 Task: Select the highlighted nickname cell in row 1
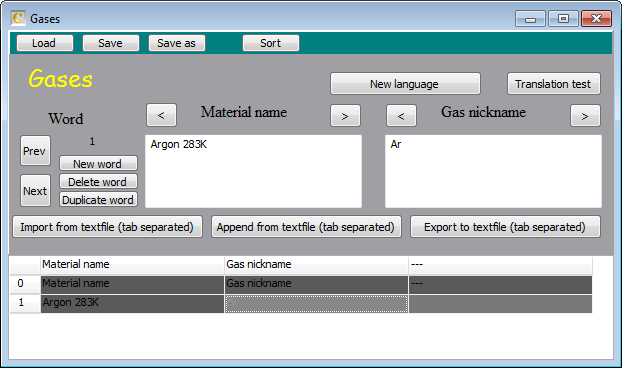(x=316, y=303)
